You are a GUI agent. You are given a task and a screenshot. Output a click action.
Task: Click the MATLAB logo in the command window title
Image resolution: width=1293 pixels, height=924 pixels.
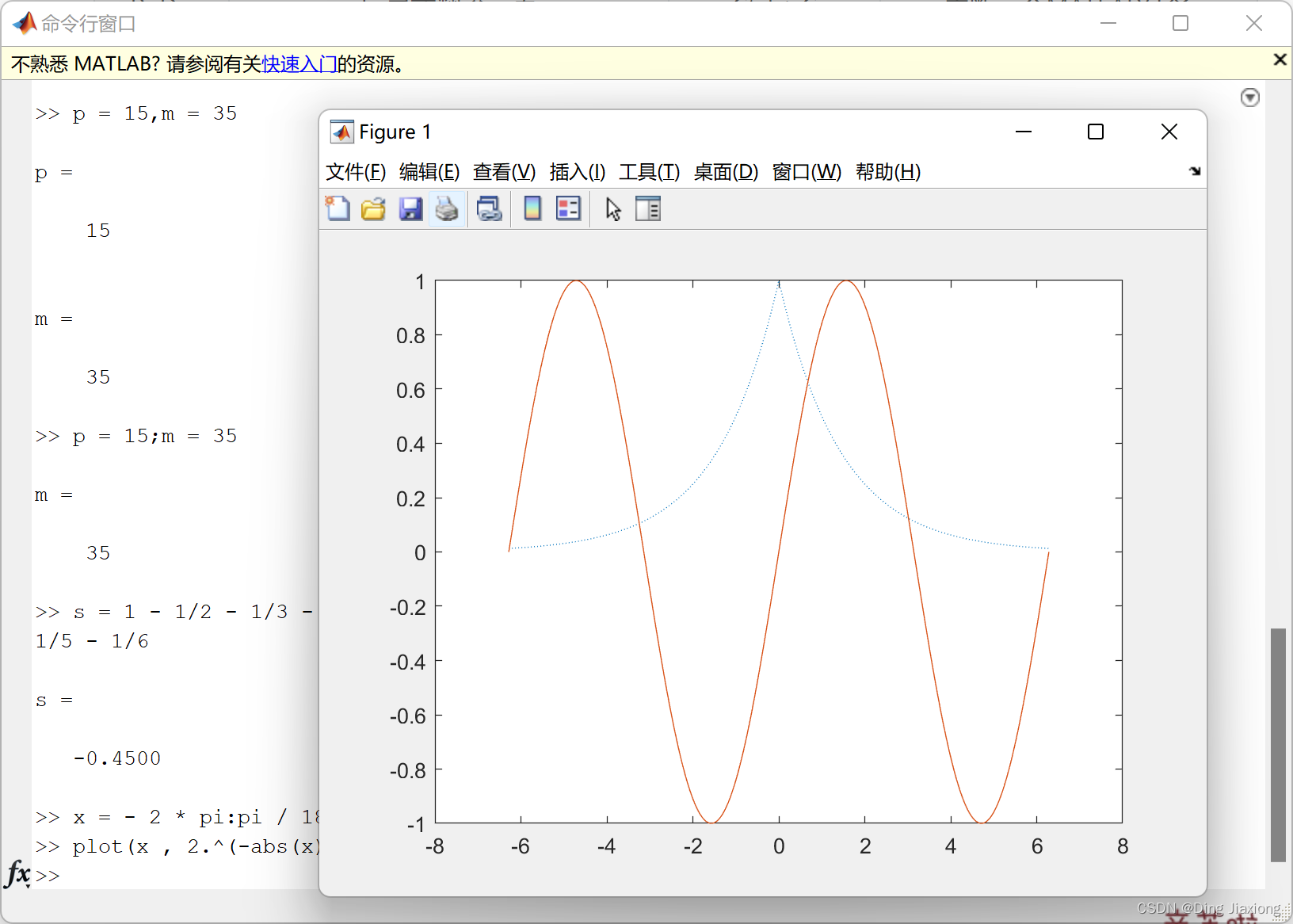click(24, 23)
